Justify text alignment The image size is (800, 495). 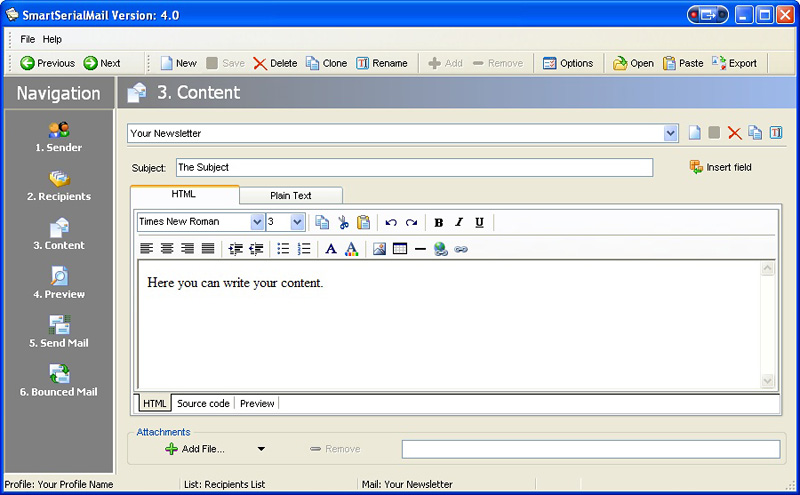click(208, 249)
